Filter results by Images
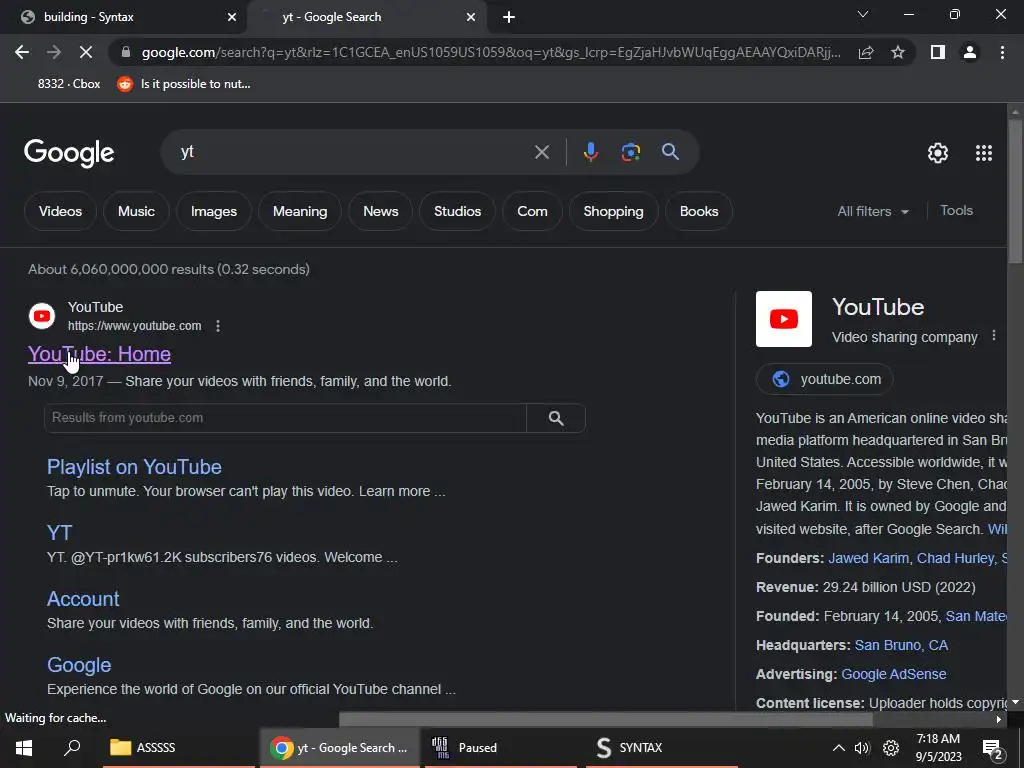Viewport: 1024px width, 768px height. (214, 211)
